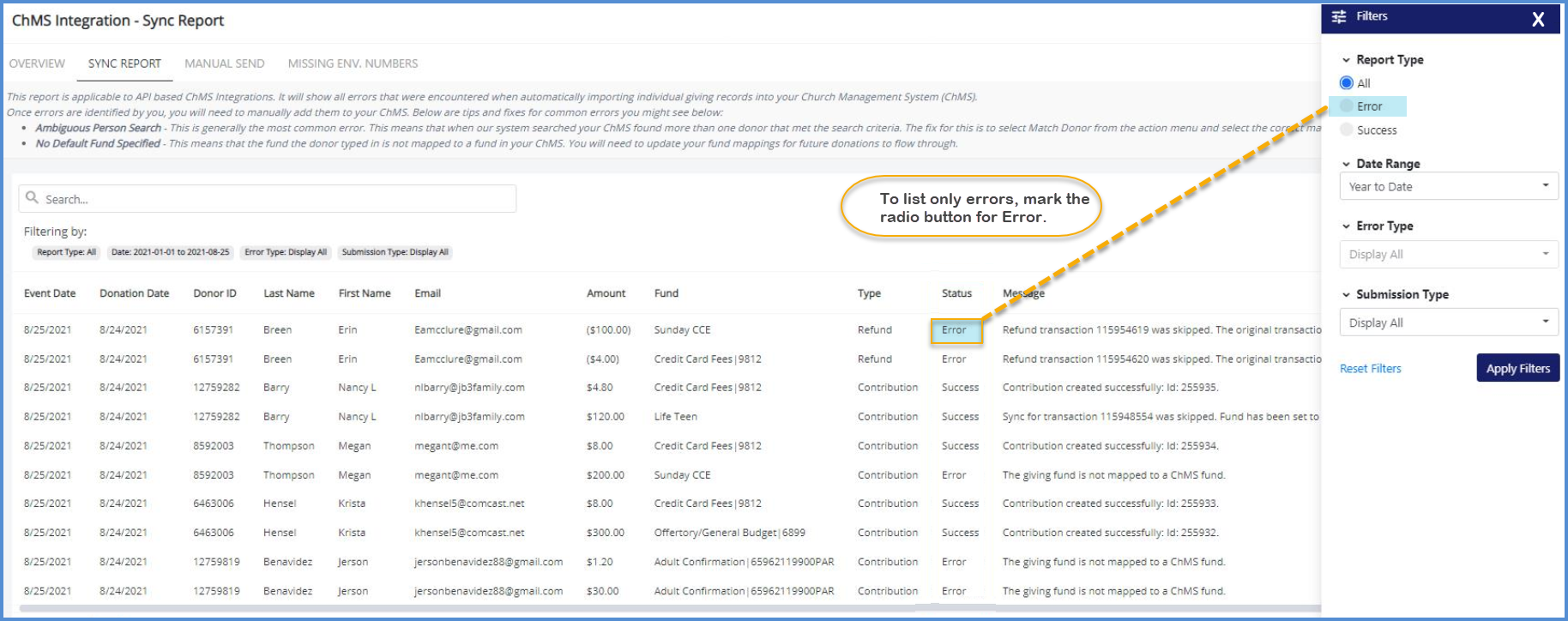
Task: Select the All report type radio button
Action: click(x=1347, y=83)
